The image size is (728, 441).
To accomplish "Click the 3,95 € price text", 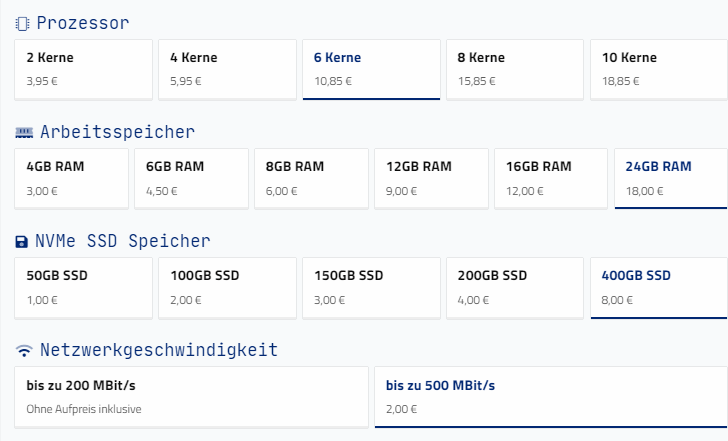I will click(x=42, y=81).
